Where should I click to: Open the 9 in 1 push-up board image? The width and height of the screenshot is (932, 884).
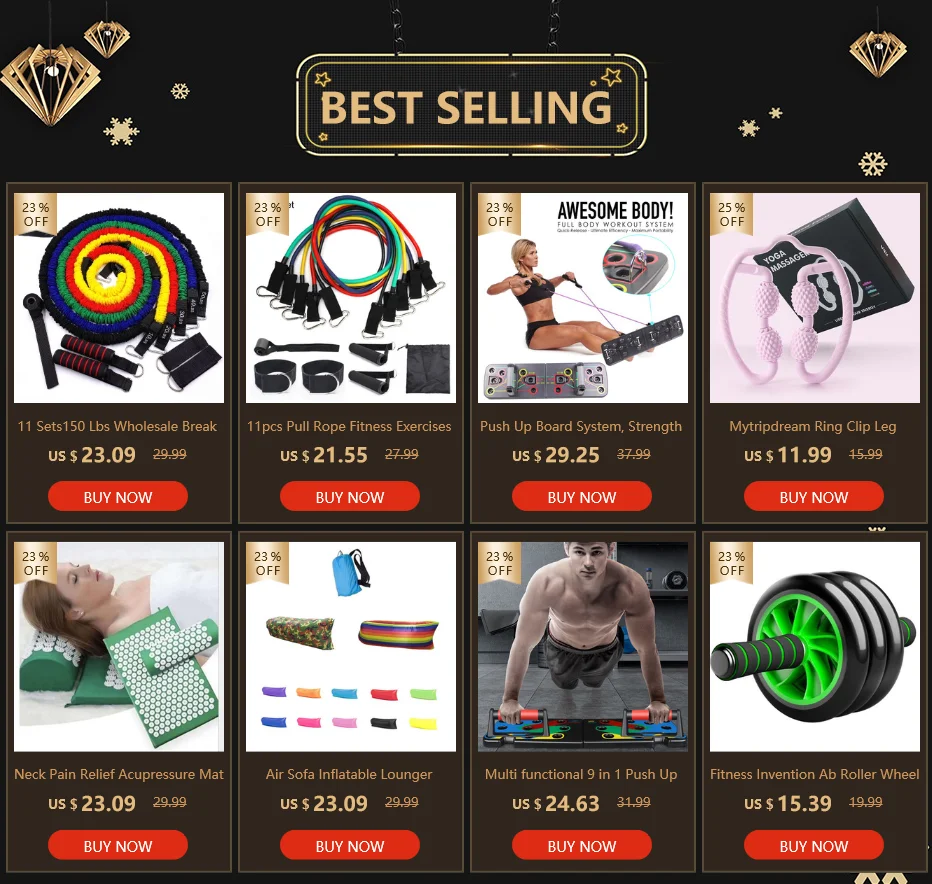tap(582, 647)
